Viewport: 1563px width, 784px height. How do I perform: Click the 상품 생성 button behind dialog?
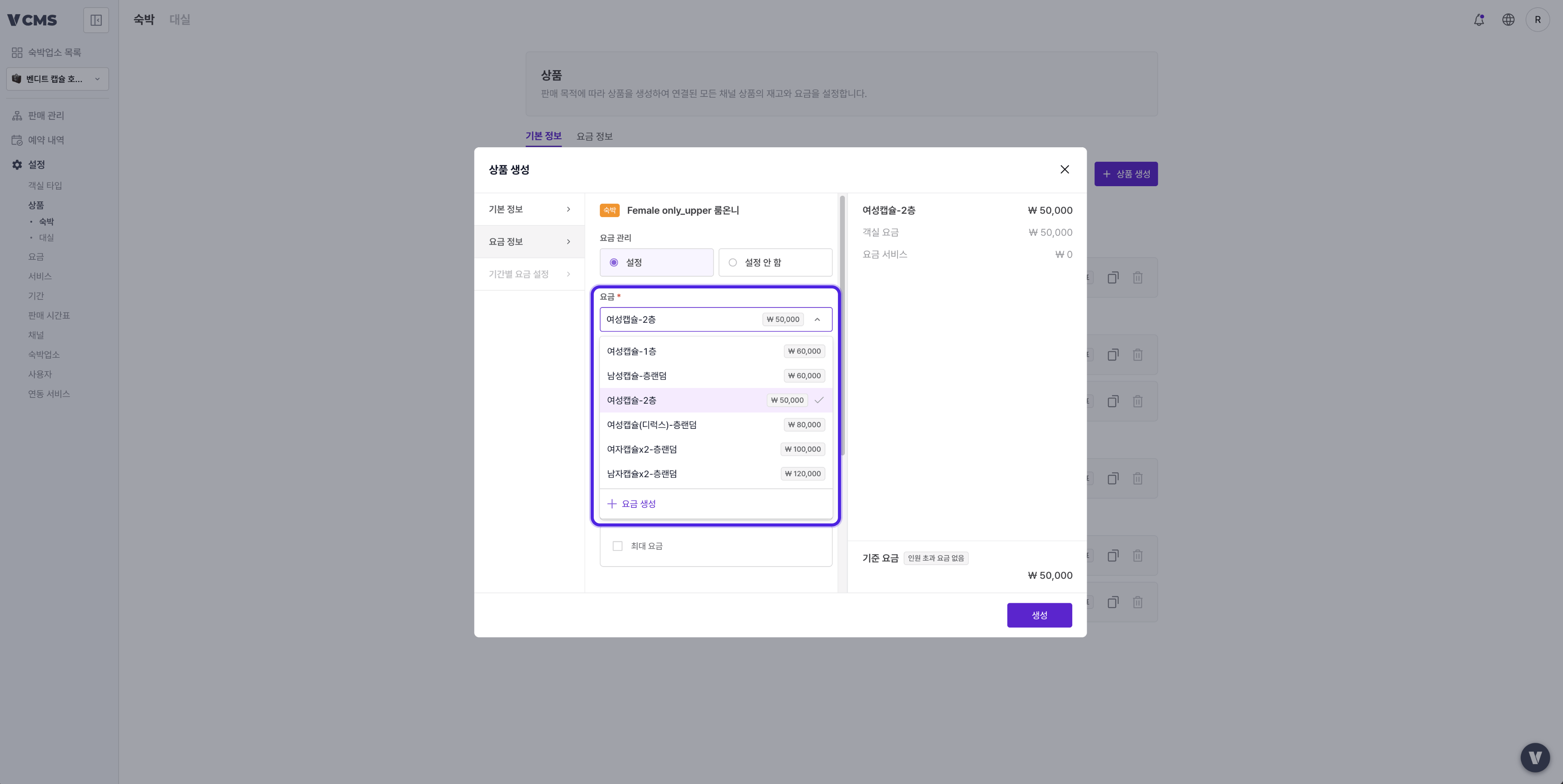pos(1126,174)
